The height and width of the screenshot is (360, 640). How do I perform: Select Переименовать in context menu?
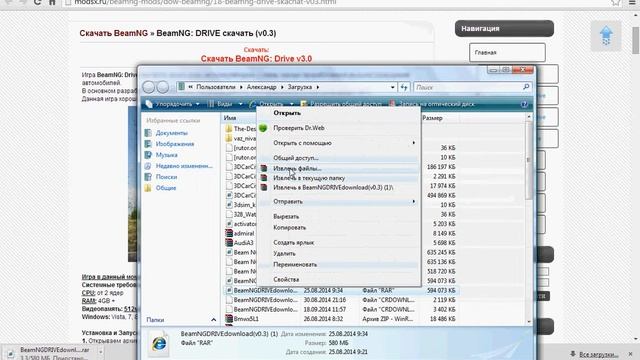(295, 265)
